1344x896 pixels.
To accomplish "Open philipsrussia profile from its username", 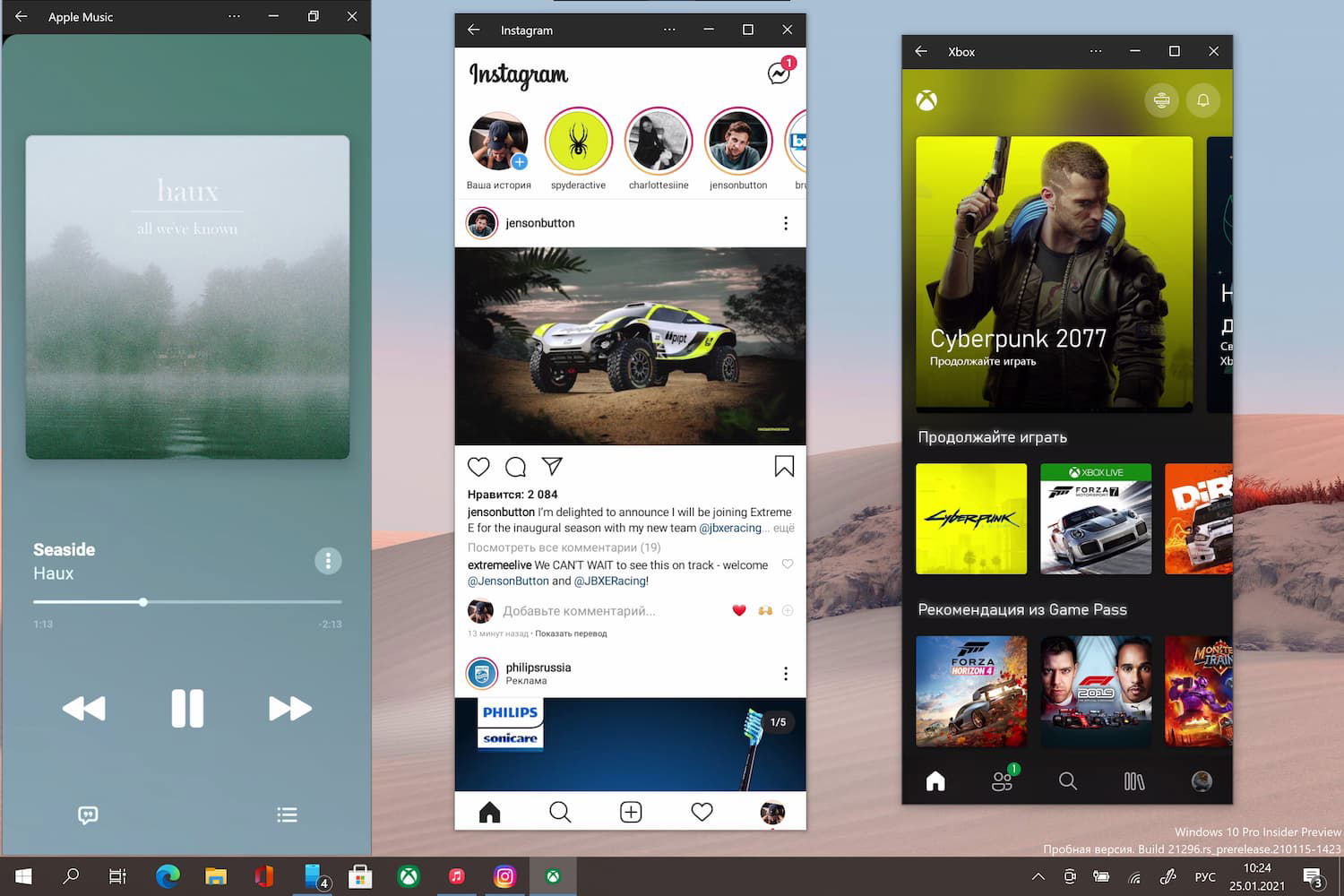I will click(x=538, y=668).
